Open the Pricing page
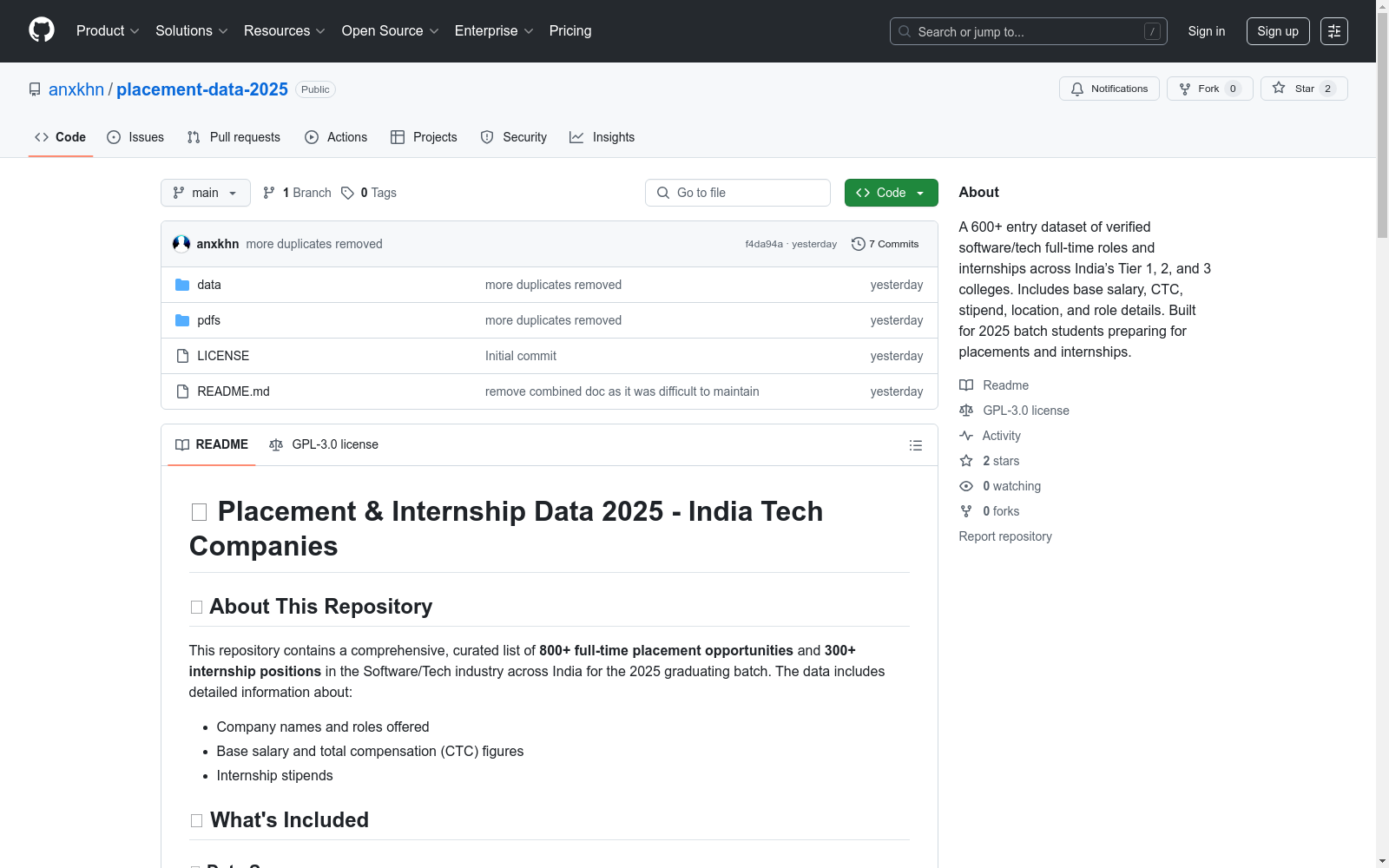1389x868 pixels. (570, 31)
